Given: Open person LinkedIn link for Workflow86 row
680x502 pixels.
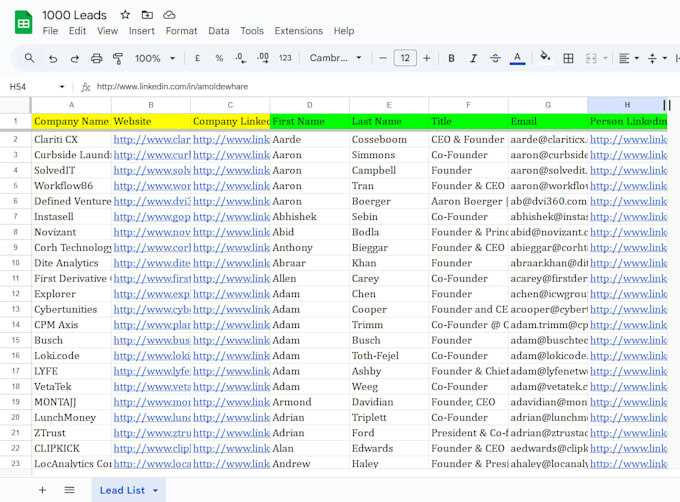Looking at the screenshot, I should [628, 186].
